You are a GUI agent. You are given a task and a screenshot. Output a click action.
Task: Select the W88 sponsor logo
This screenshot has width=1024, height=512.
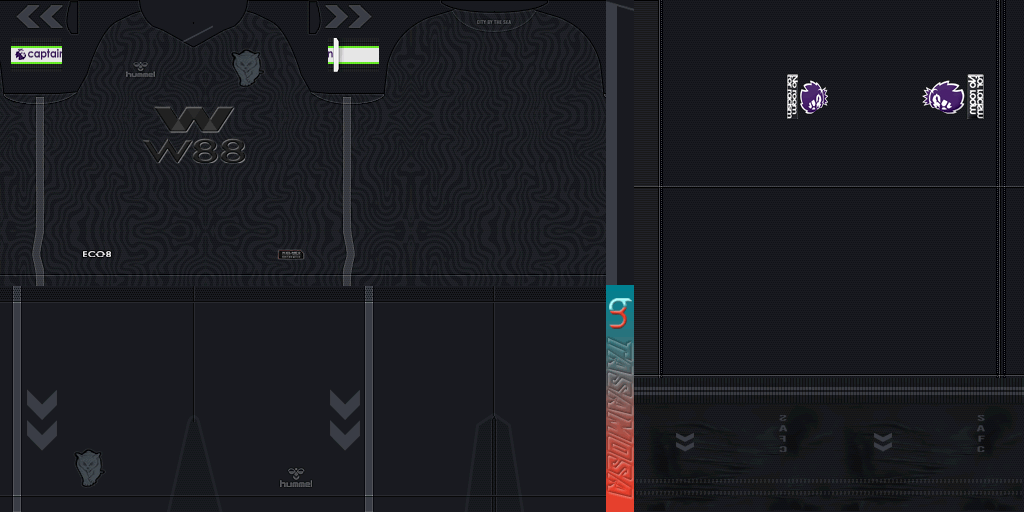click(x=195, y=135)
